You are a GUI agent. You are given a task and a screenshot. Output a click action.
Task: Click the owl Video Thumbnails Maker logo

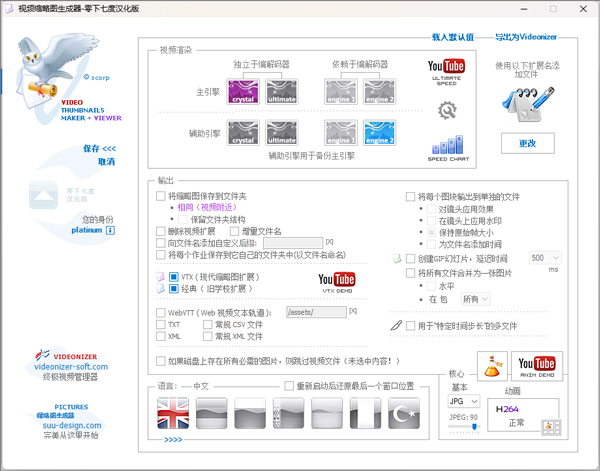(58, 75)
